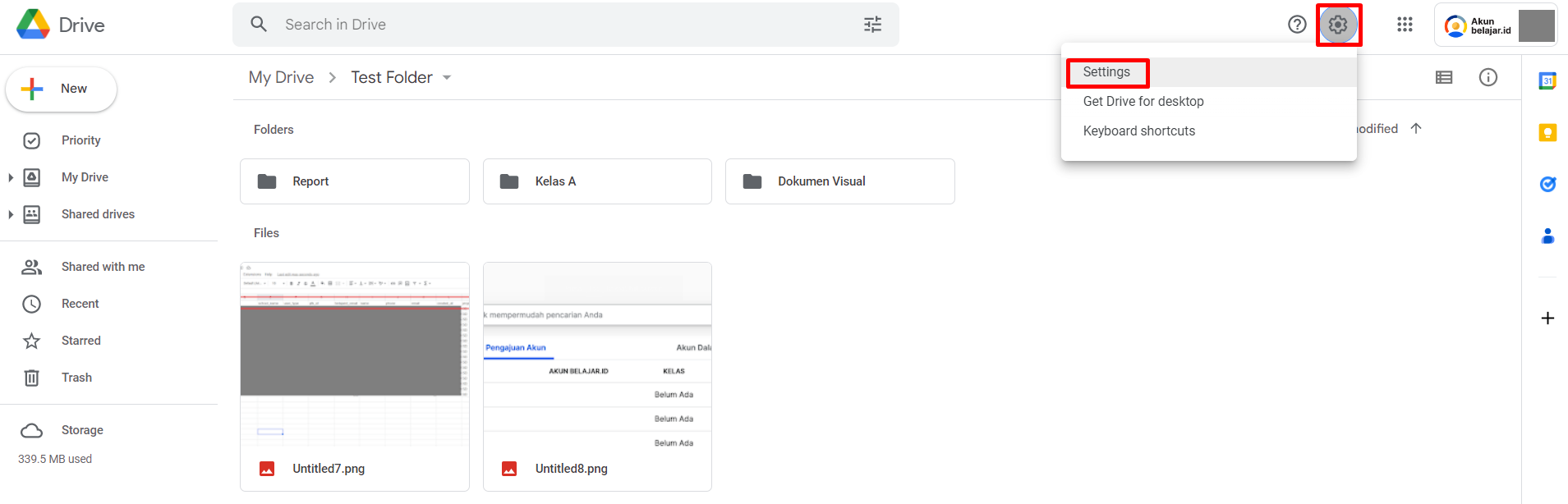Click the Folders section heading
Screen dimensions: 1568x504
tap(274, 130)
